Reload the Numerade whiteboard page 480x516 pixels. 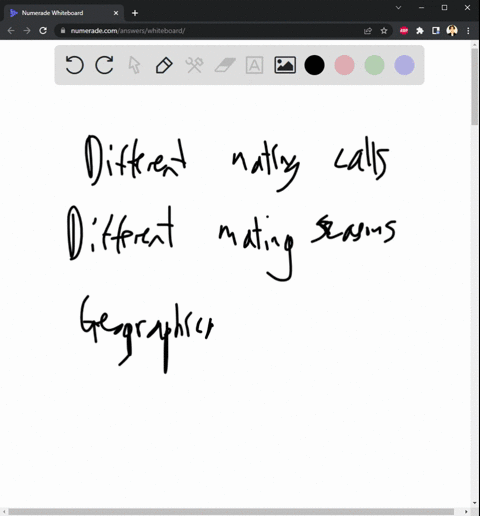click(43, 31)
